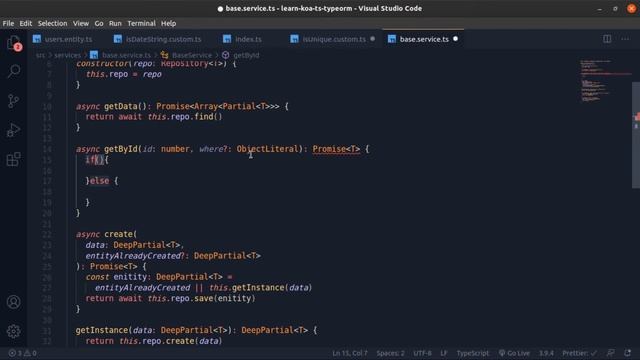The image size is (640, 360).
Task: Click line number 22 in the gutter
Action: tap(47, 234)
